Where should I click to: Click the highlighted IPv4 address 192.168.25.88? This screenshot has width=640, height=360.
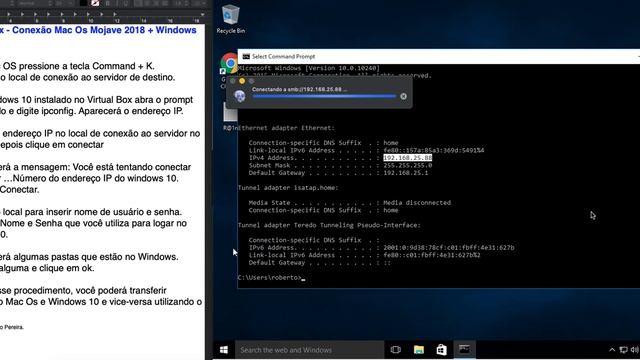tap(407, 158)
